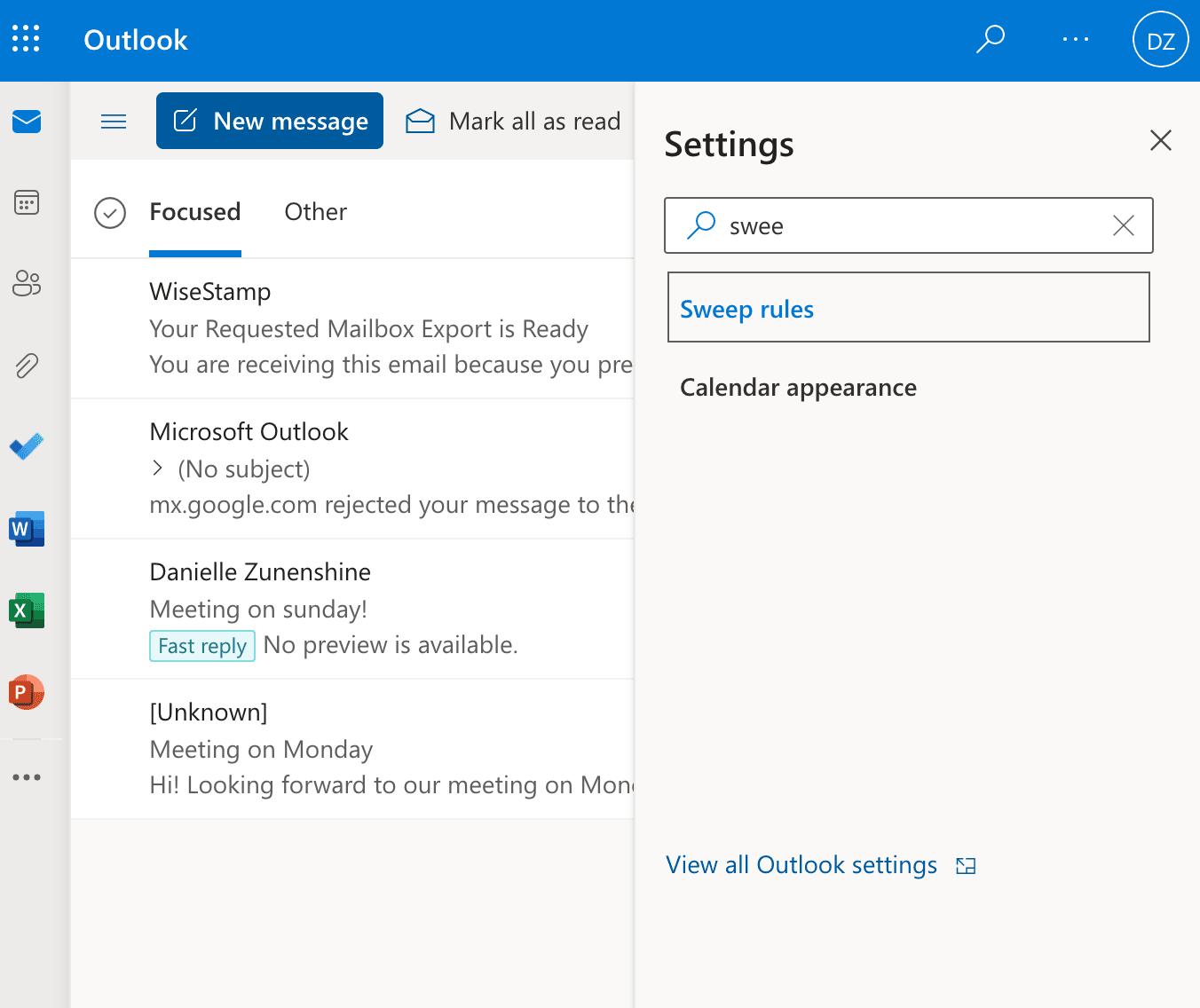Screen dimensions: 1200x1008
Task: Show more apps via sidebar ellipsis
Action: pos(27,777)
